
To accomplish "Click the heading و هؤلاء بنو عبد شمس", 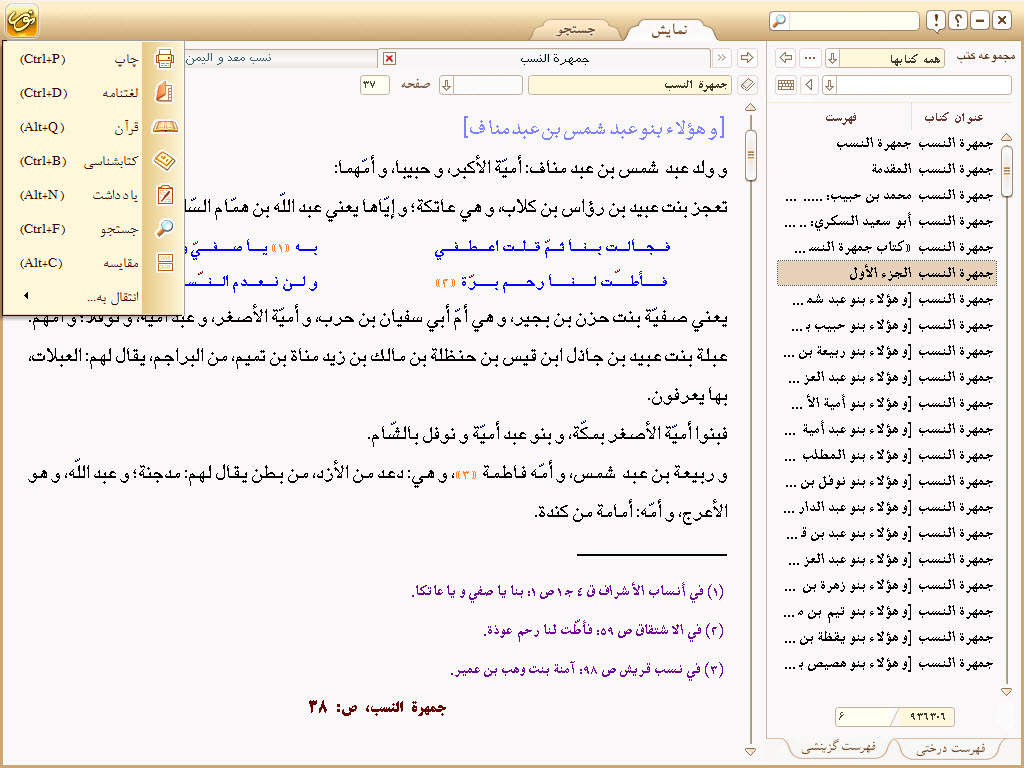I will (594, 127).
